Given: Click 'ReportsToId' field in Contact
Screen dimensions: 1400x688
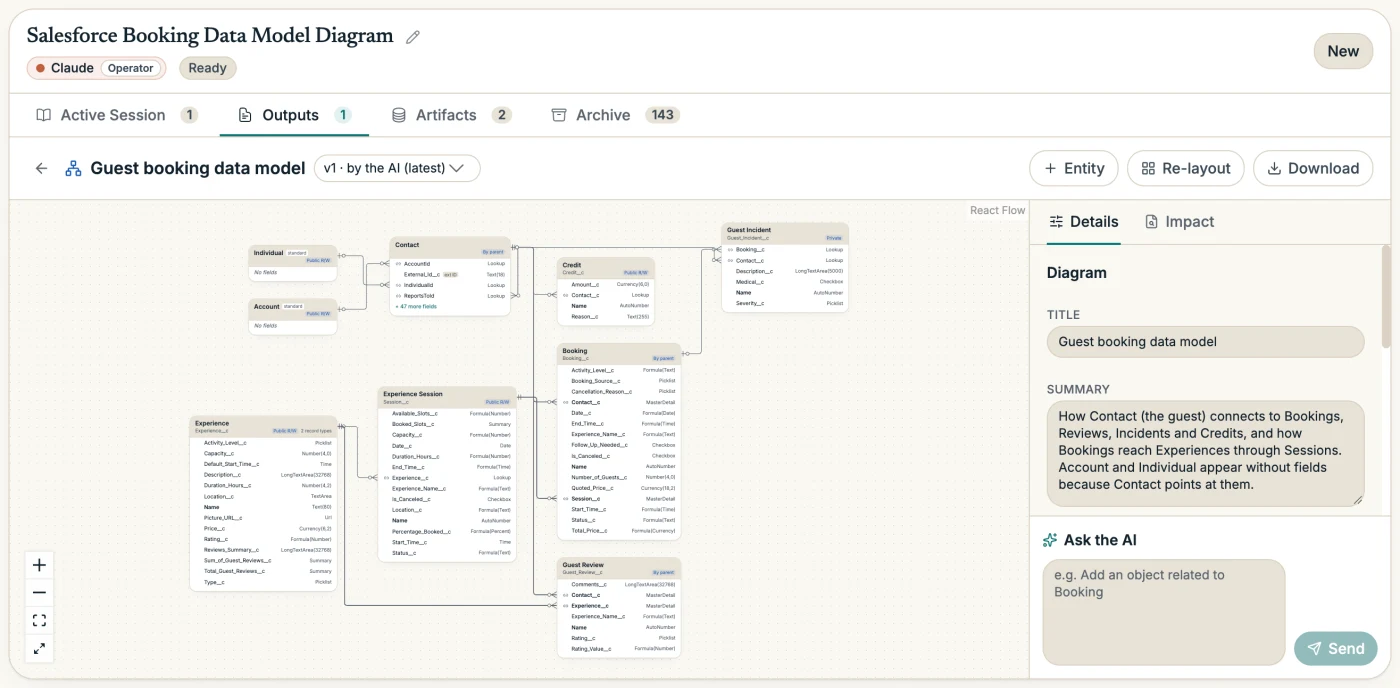Looking at the screenshot, I should click(450, 296).
